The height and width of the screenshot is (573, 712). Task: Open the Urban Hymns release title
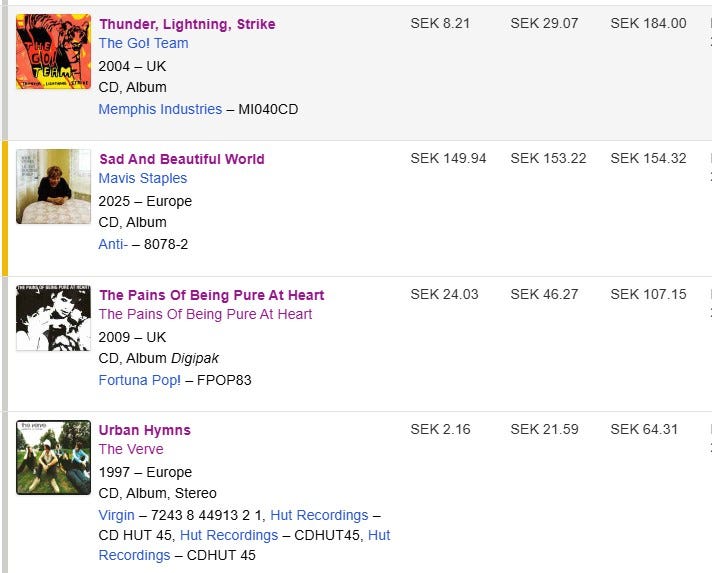[144, 430]
